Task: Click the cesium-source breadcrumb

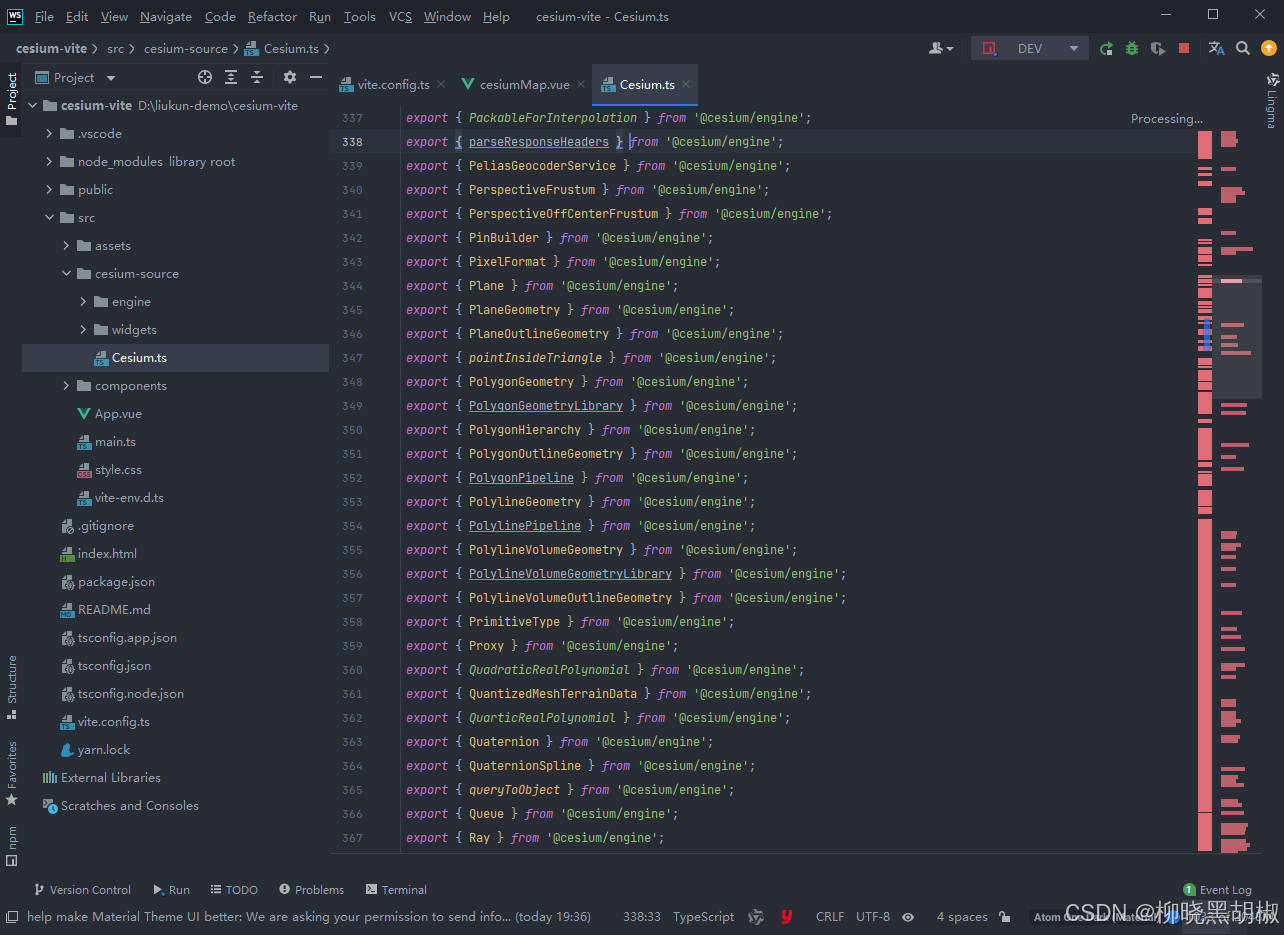Action: (x=185, y=48)
